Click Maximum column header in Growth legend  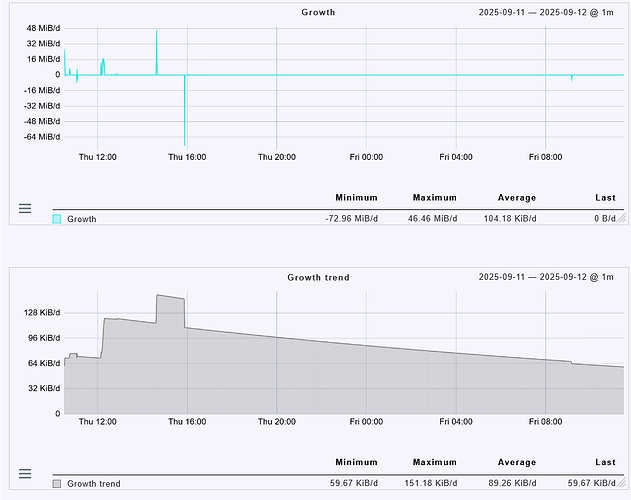pyautogui.click(x=434, y=198)
